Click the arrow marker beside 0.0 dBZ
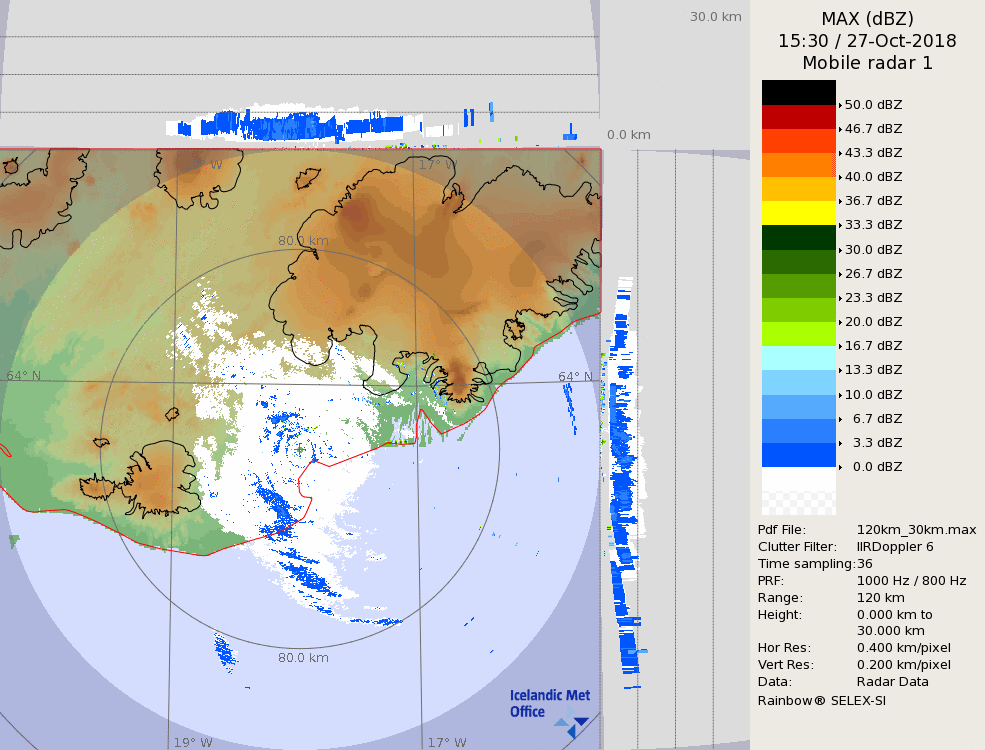Image resolution: width=985 pixels, height=750 pixels. pyautogui.click(x=840, y=467)
